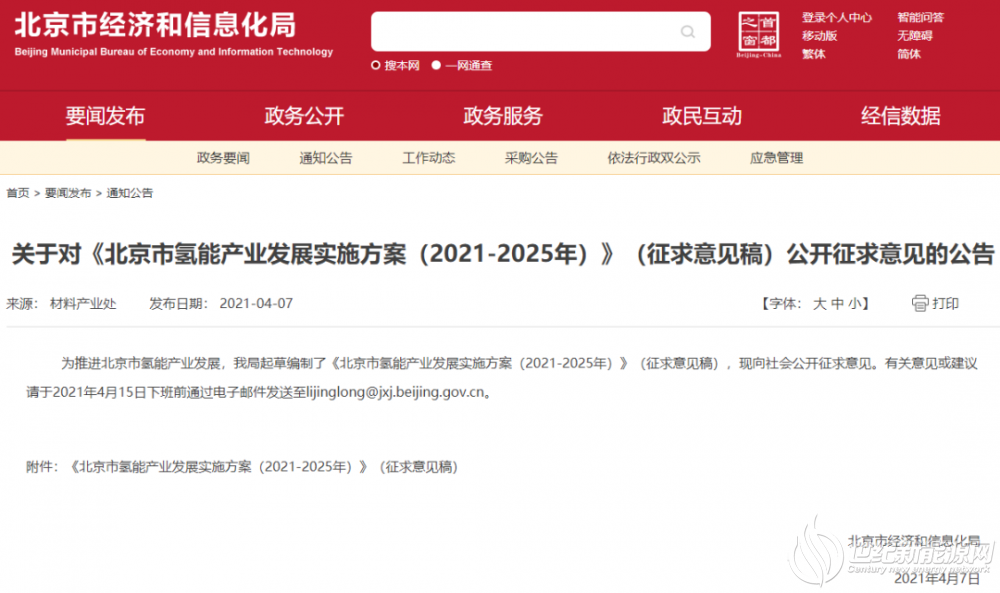Click the publish date 2021-04-07

pyautogui.click(x=256, y=304)
